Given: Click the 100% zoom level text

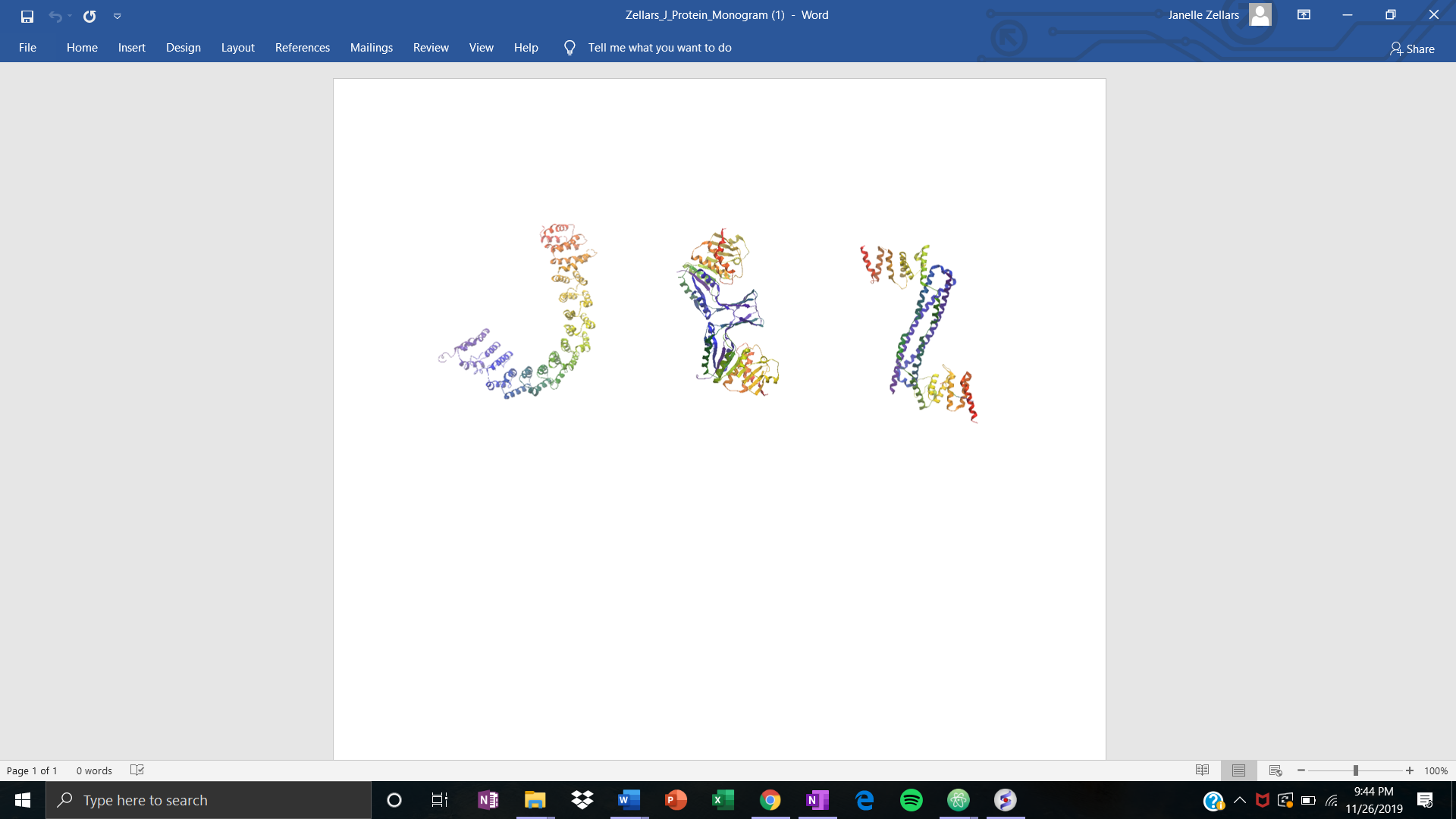Looking at the screenshot, I should click(1436, 770).
